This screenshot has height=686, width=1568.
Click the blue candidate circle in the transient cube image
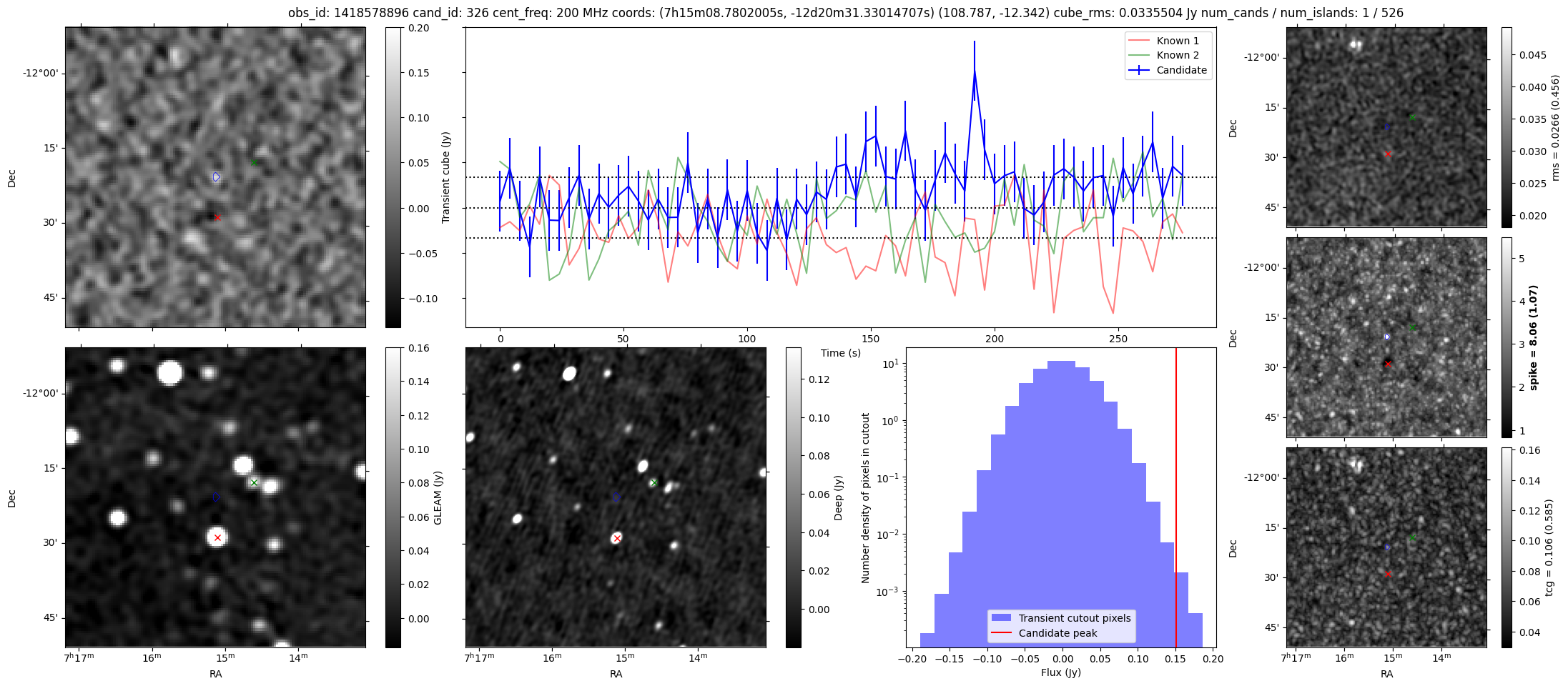tap(216, 177)
